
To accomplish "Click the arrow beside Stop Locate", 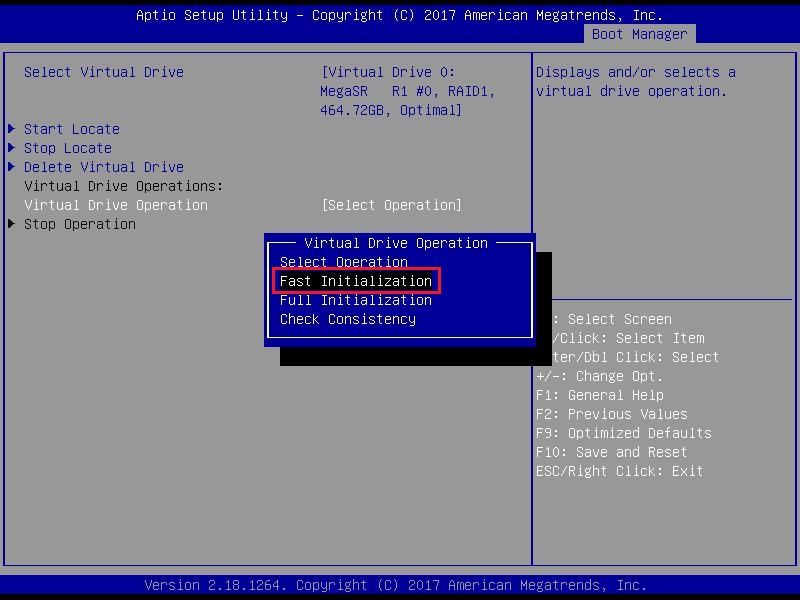I will [x=11, y=148].
